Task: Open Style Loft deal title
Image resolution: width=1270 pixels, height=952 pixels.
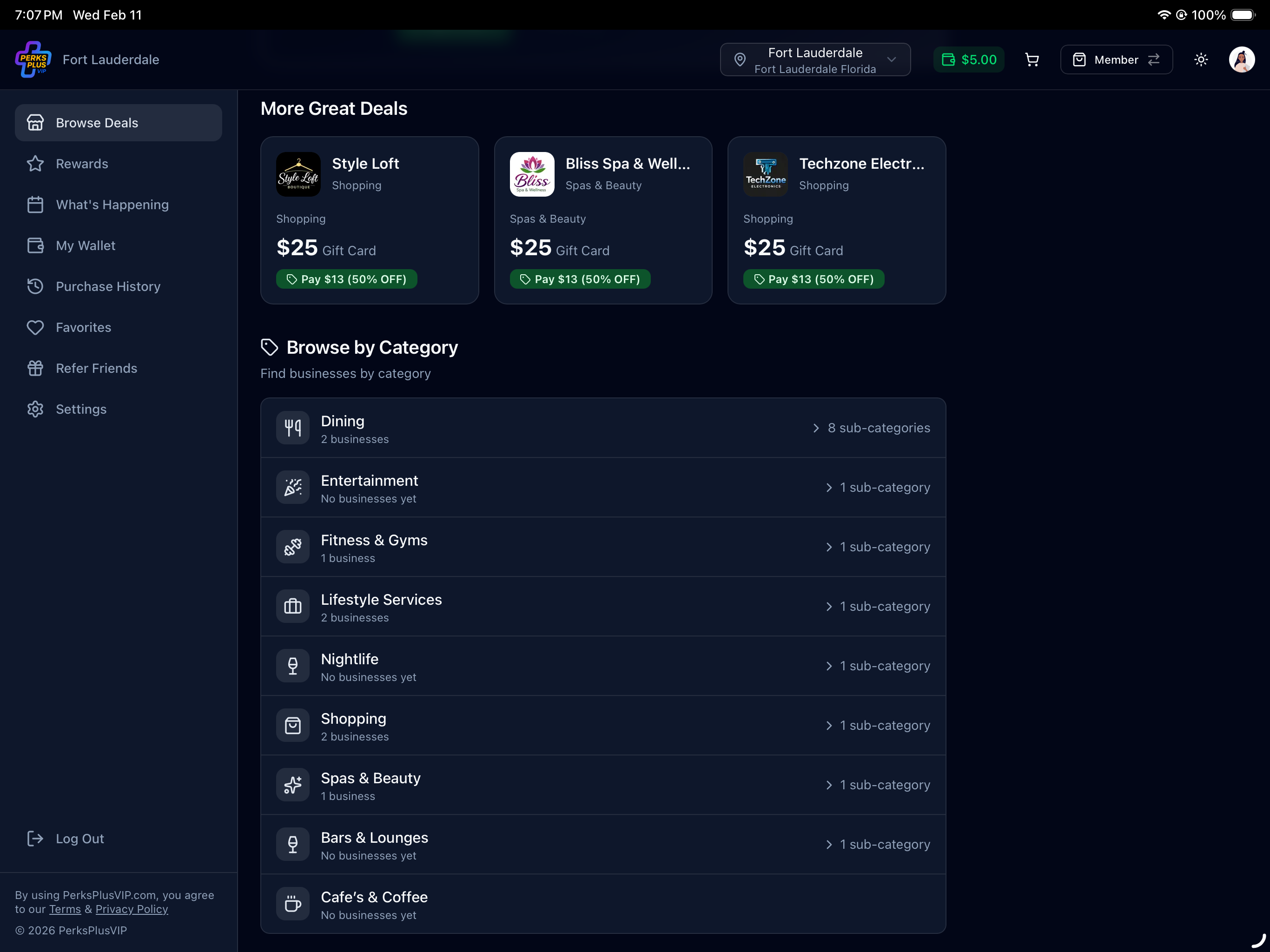Action: (365, 164)
